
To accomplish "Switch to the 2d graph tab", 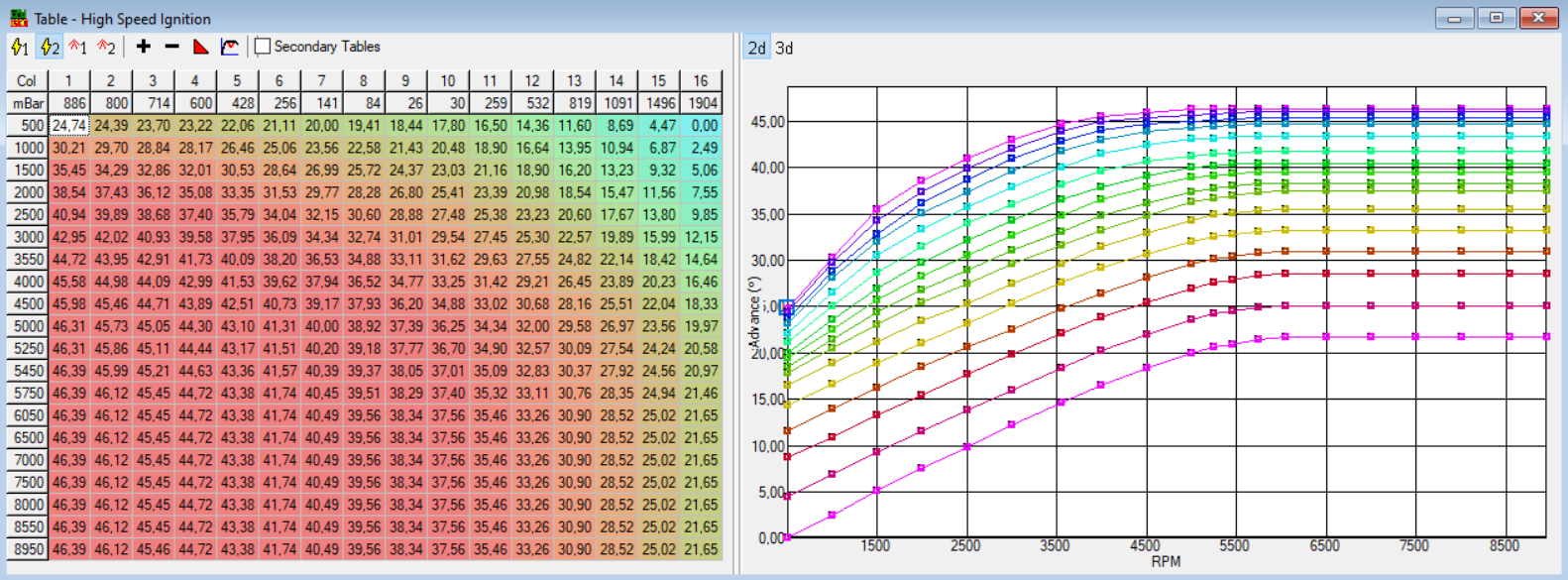I will (x=757, y=48).
